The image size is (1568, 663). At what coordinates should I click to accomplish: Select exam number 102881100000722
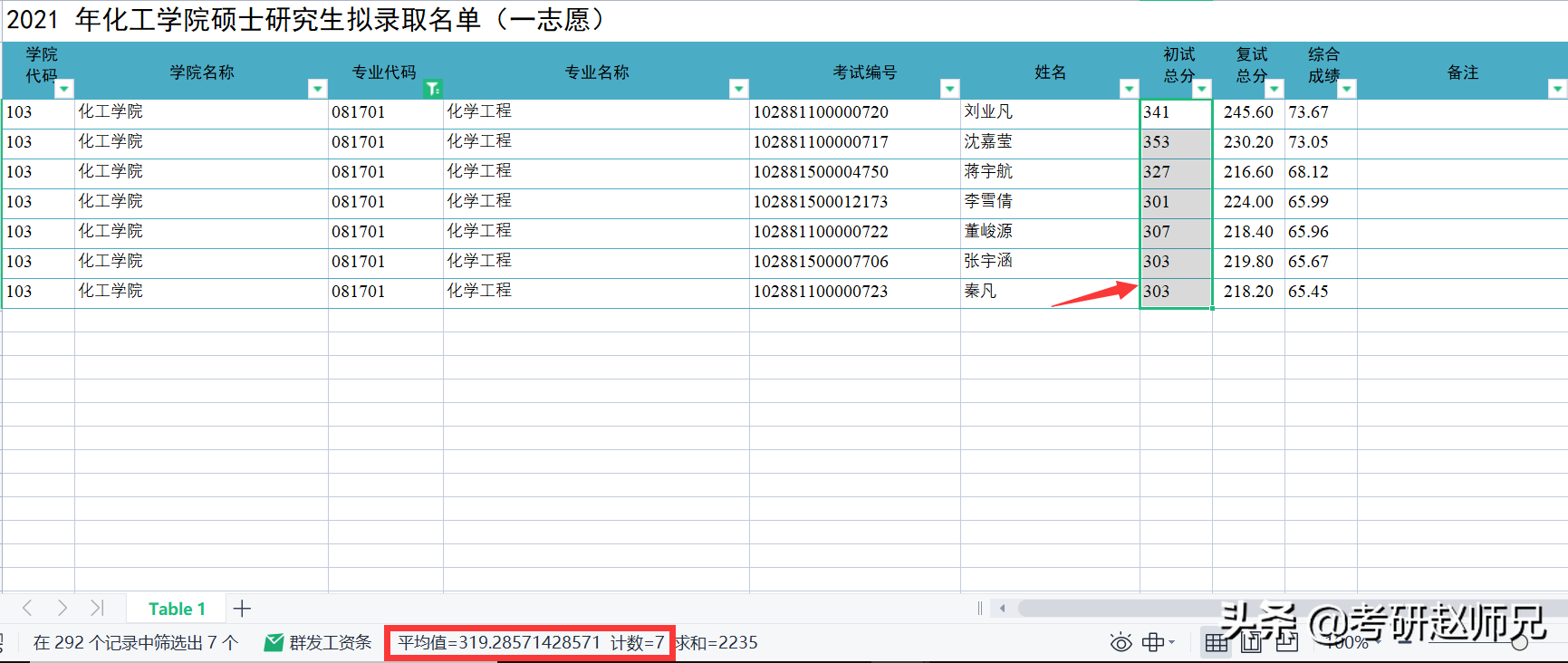coord(855,232)
